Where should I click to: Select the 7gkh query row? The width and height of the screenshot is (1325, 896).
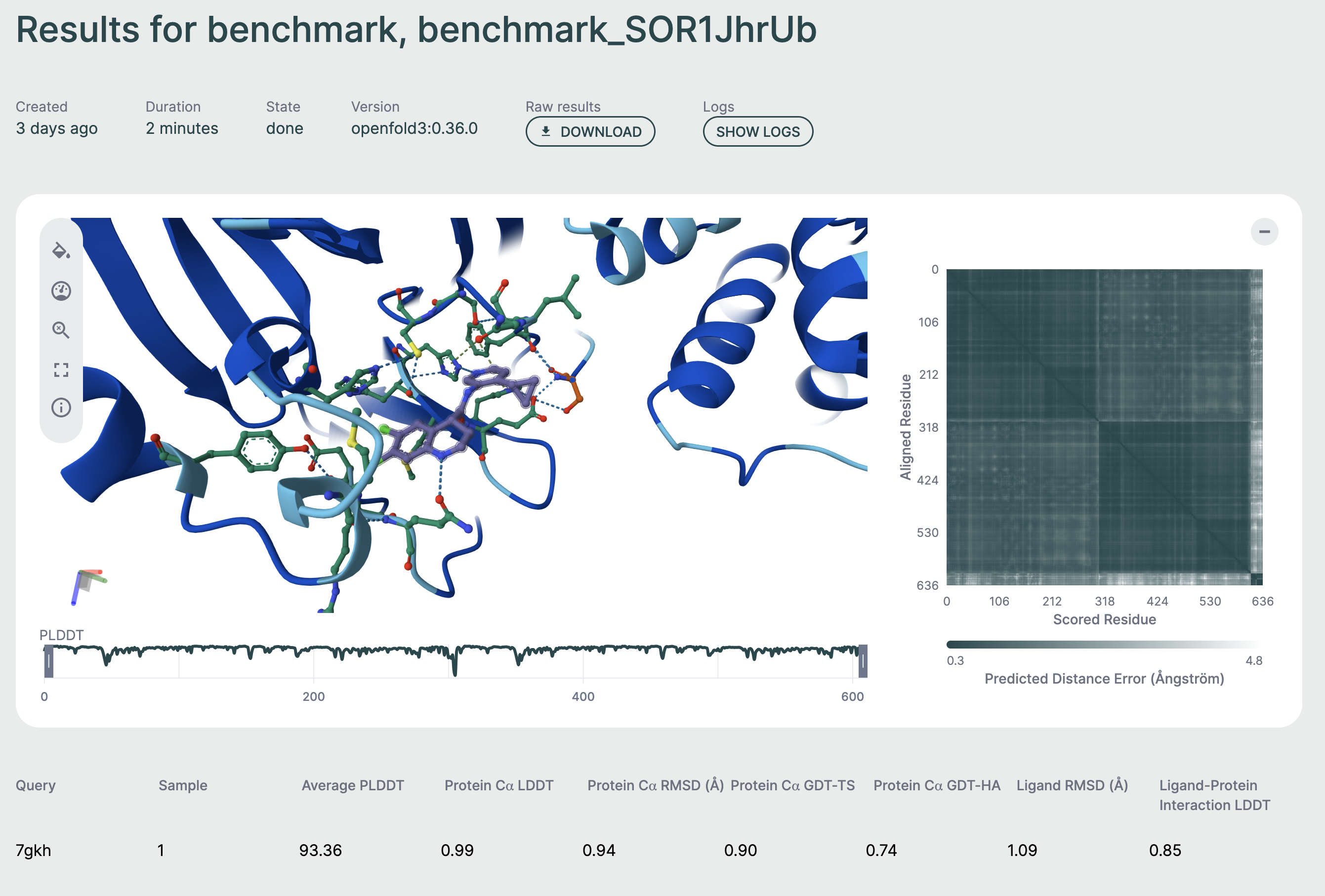(x=33, y=851)
